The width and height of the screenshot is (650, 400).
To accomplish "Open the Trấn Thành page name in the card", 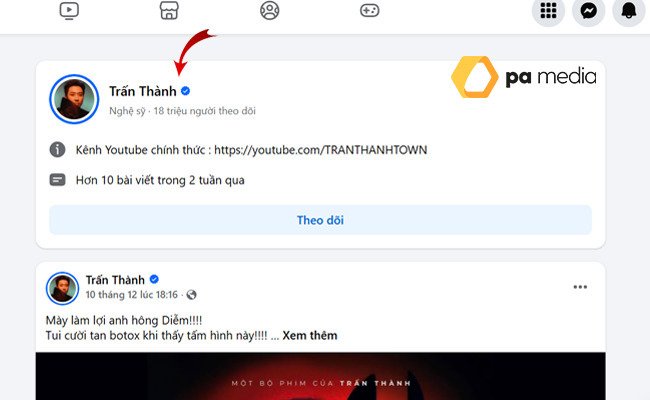I will (x=143, y=91).
